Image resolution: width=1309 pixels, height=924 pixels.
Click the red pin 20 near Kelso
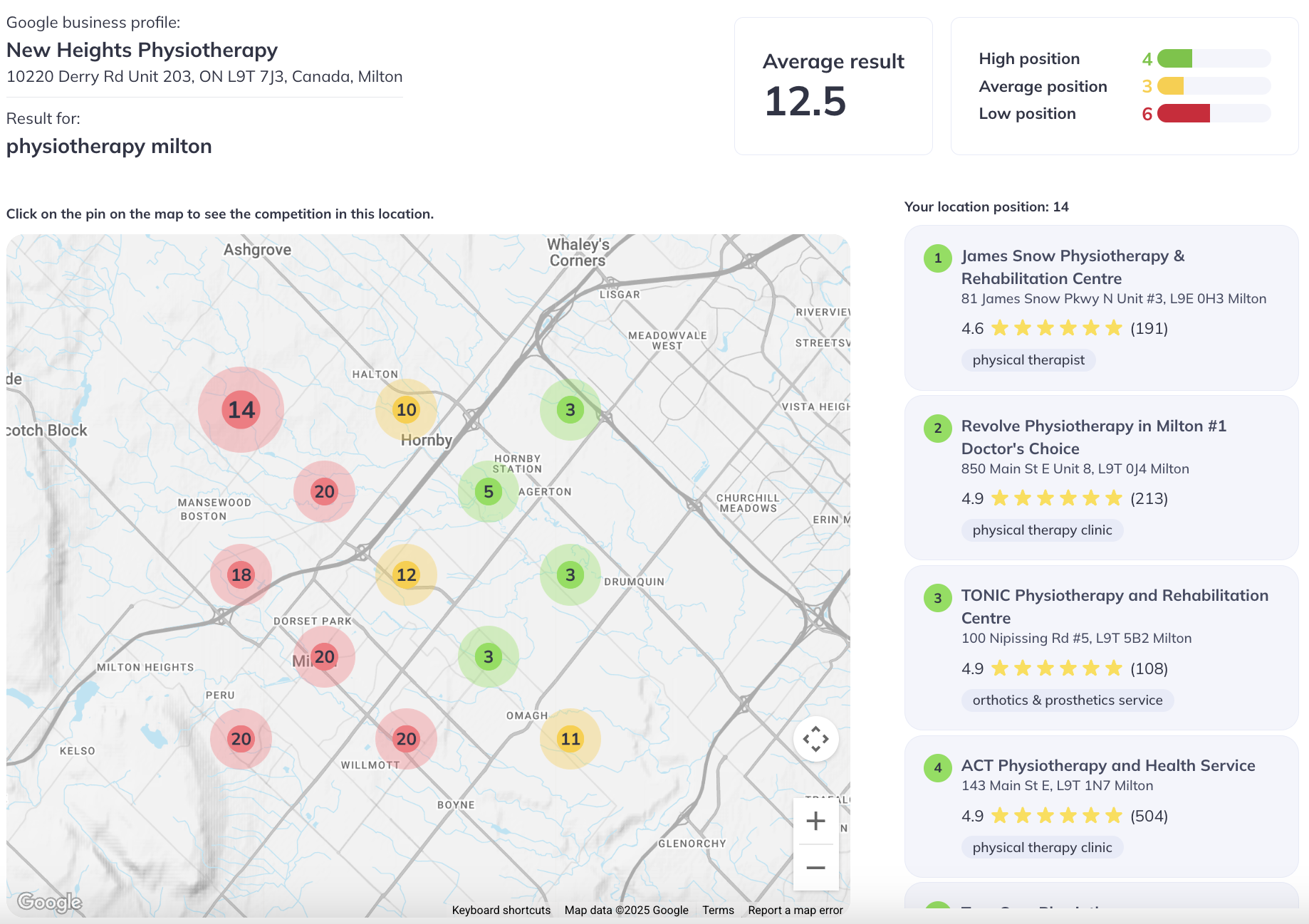tap(241, 739)
